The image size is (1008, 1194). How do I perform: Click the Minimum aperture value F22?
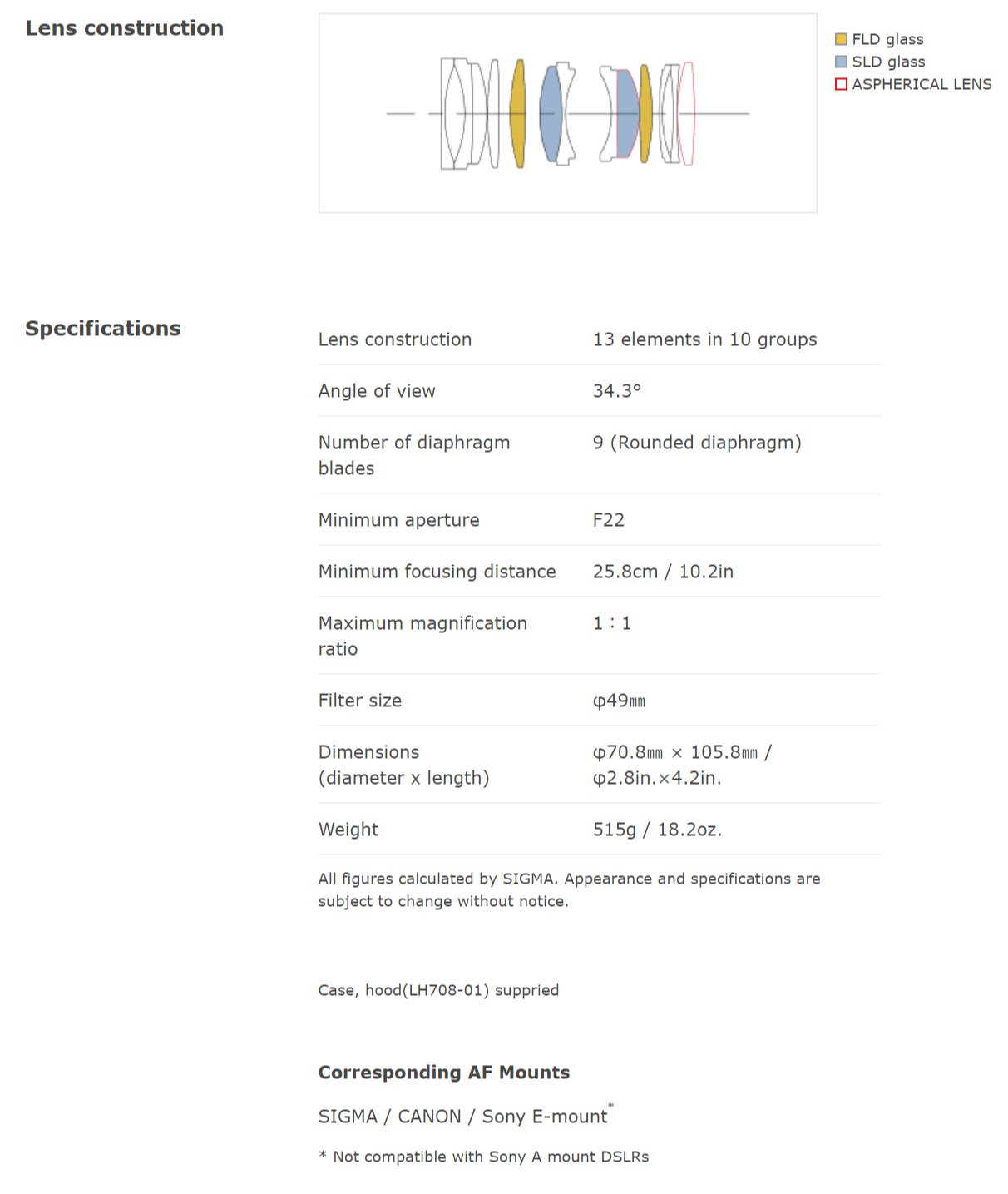609,520
